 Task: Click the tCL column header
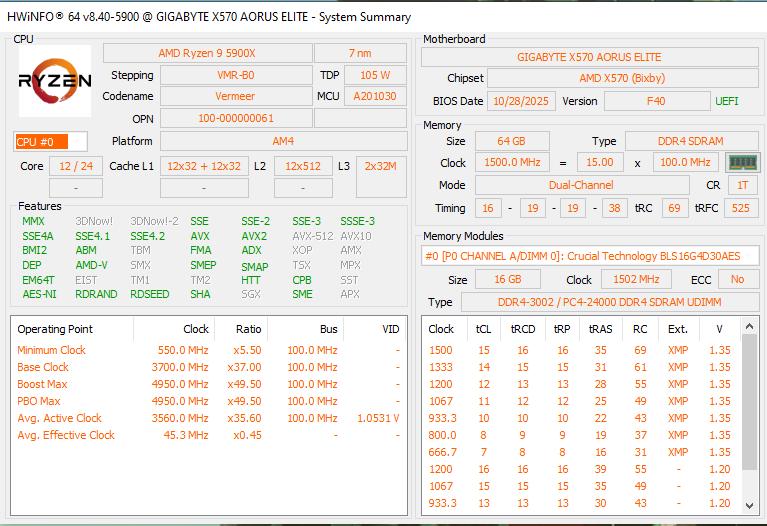pyautogui.click(x=483, y=329)
